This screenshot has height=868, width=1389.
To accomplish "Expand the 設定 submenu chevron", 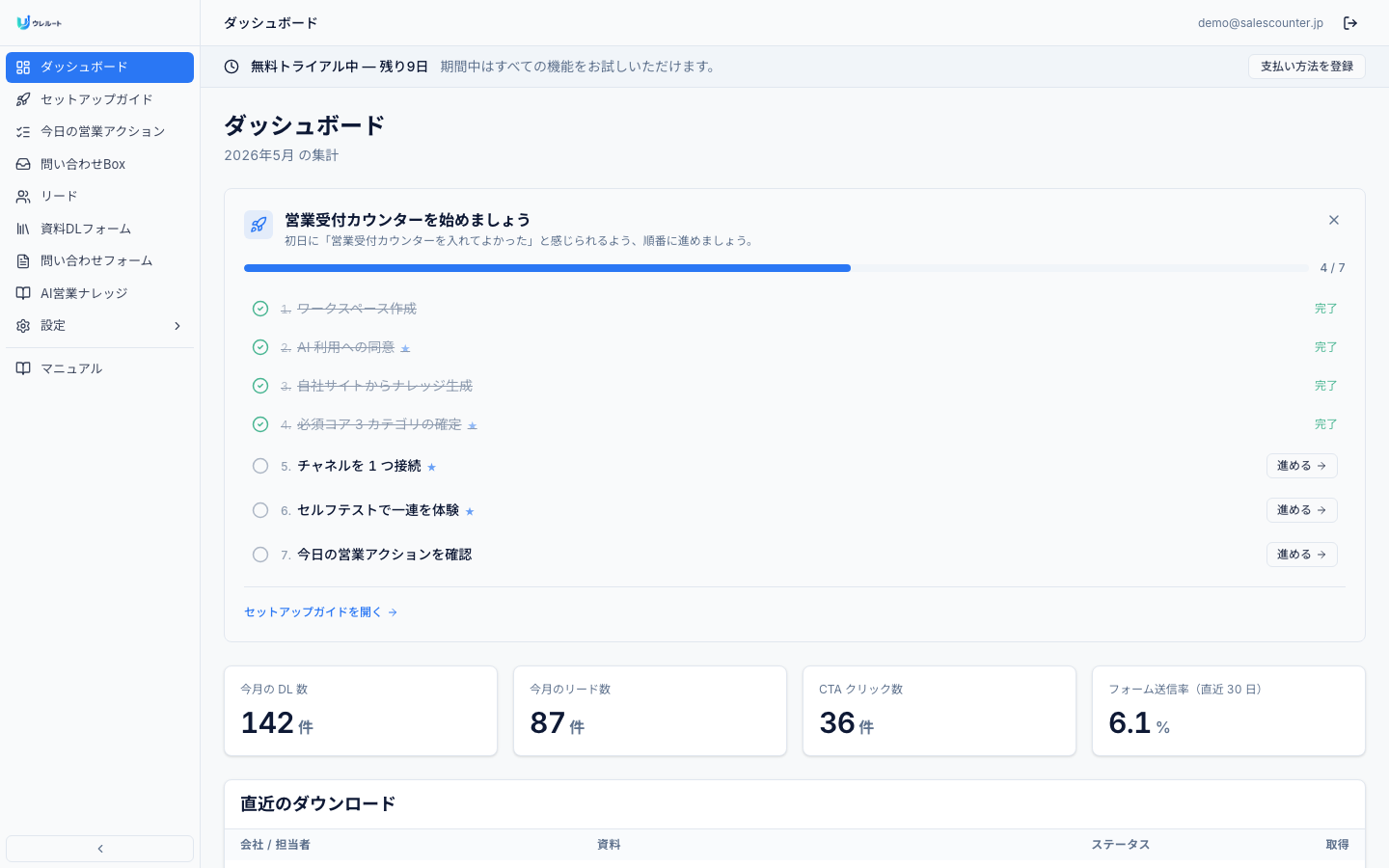I will (x=177, y=326).
